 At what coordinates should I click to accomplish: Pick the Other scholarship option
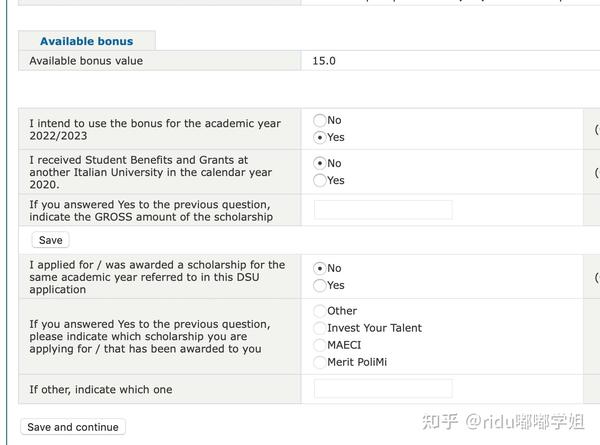[x=320, y=311]
